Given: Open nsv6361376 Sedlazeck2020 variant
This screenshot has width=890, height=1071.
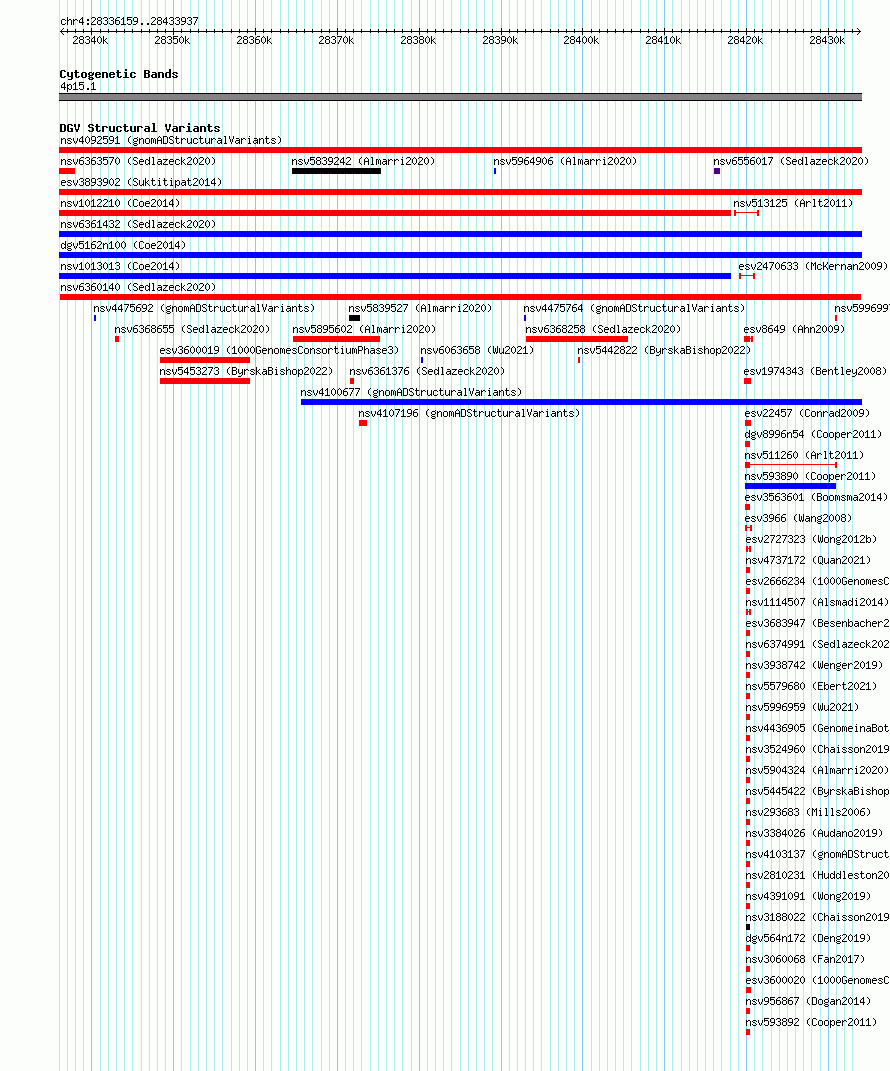Looking at the screenshot, I should pos(427,372).
